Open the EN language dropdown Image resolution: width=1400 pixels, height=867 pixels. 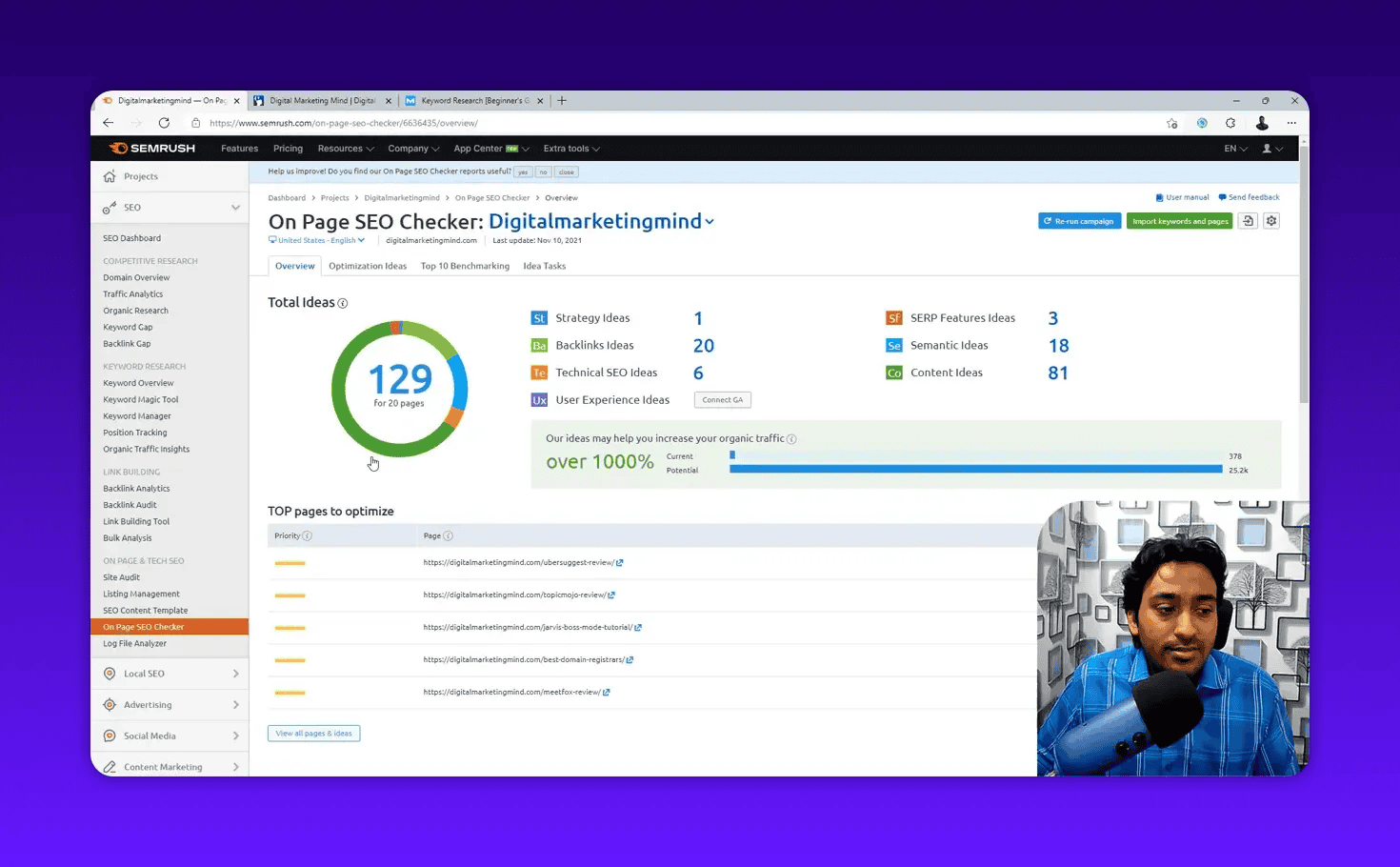(x=1234, y=148)
